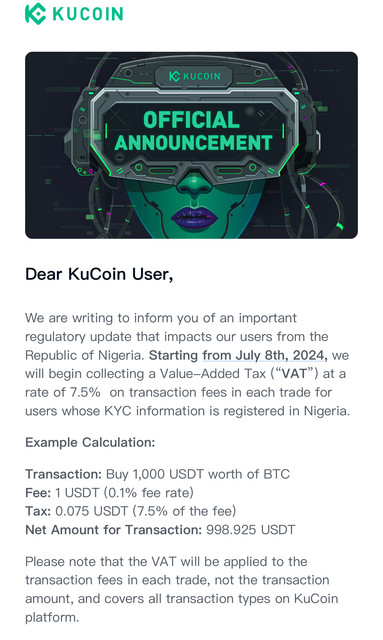
Task: Click the purple lips in the illustration
Action: (x=194, y=219)
